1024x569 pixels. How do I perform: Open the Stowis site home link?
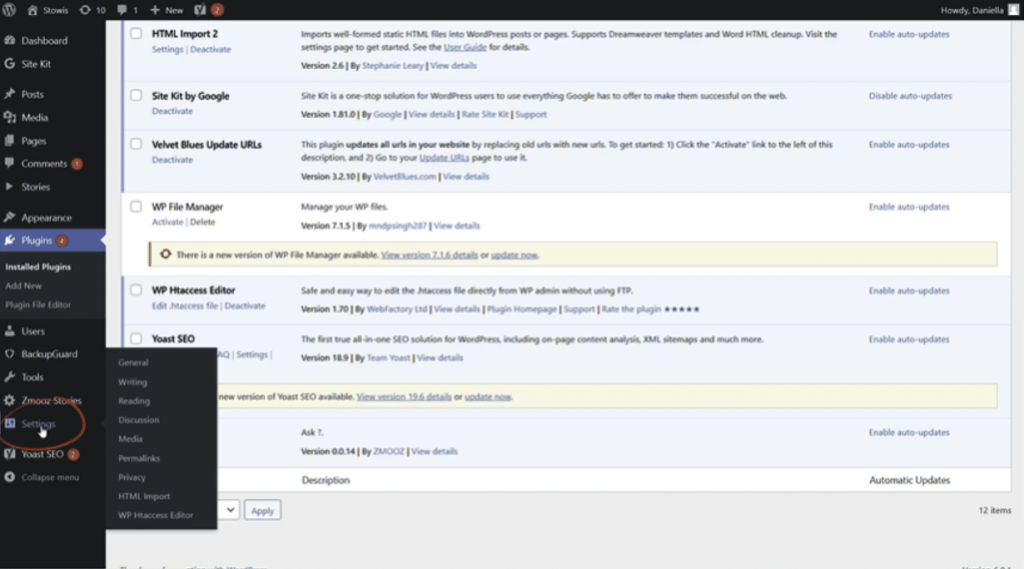coord(48,10)
